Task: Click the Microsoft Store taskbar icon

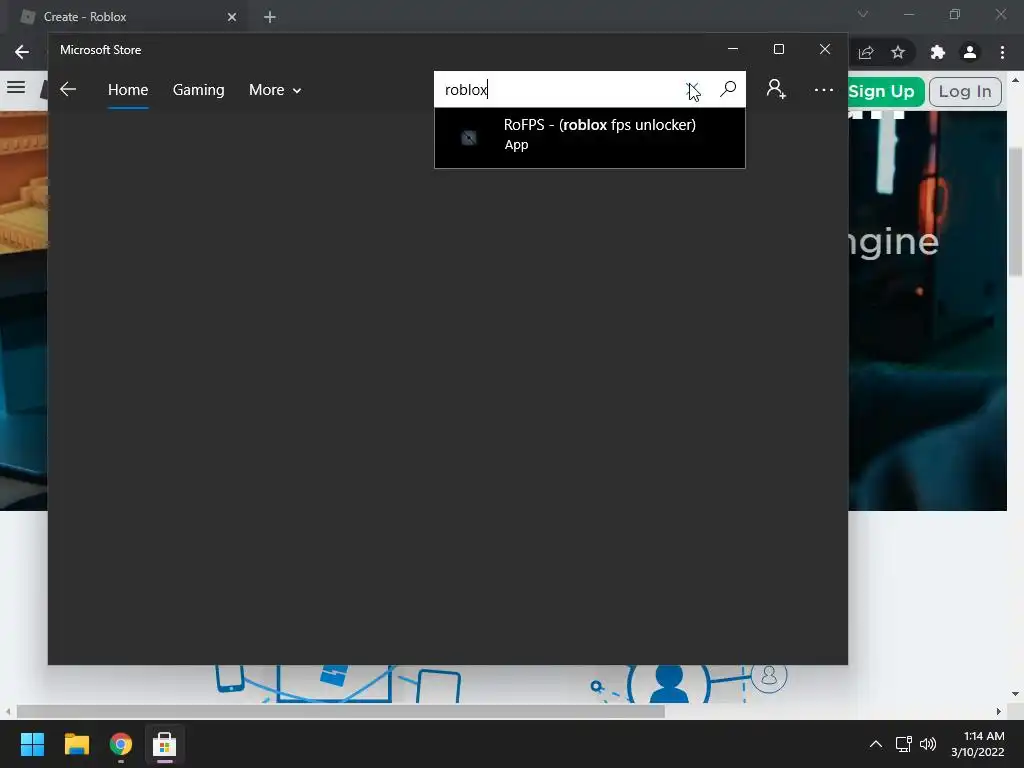Action: tap(165, 744)
